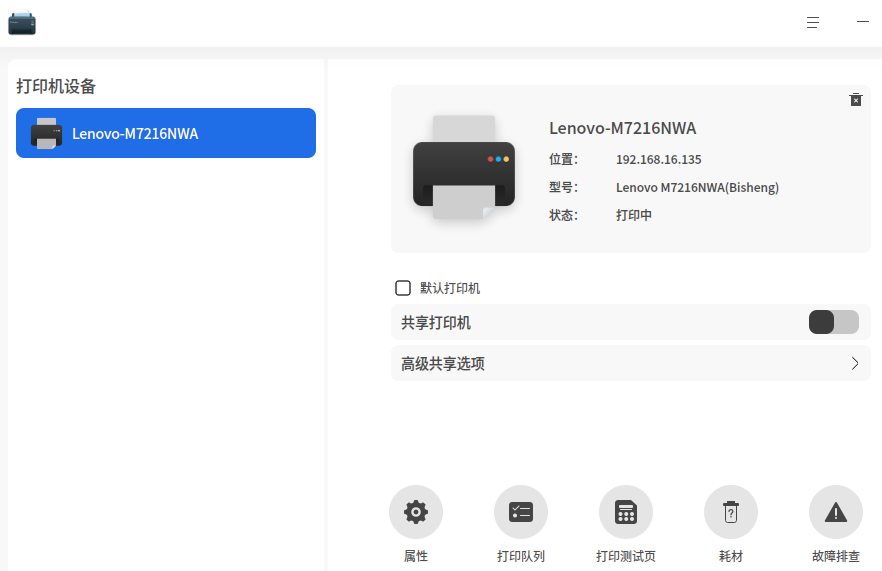Click the IP address 192.168.16.135
882x571 pixels.
click(x=659, y=159)
